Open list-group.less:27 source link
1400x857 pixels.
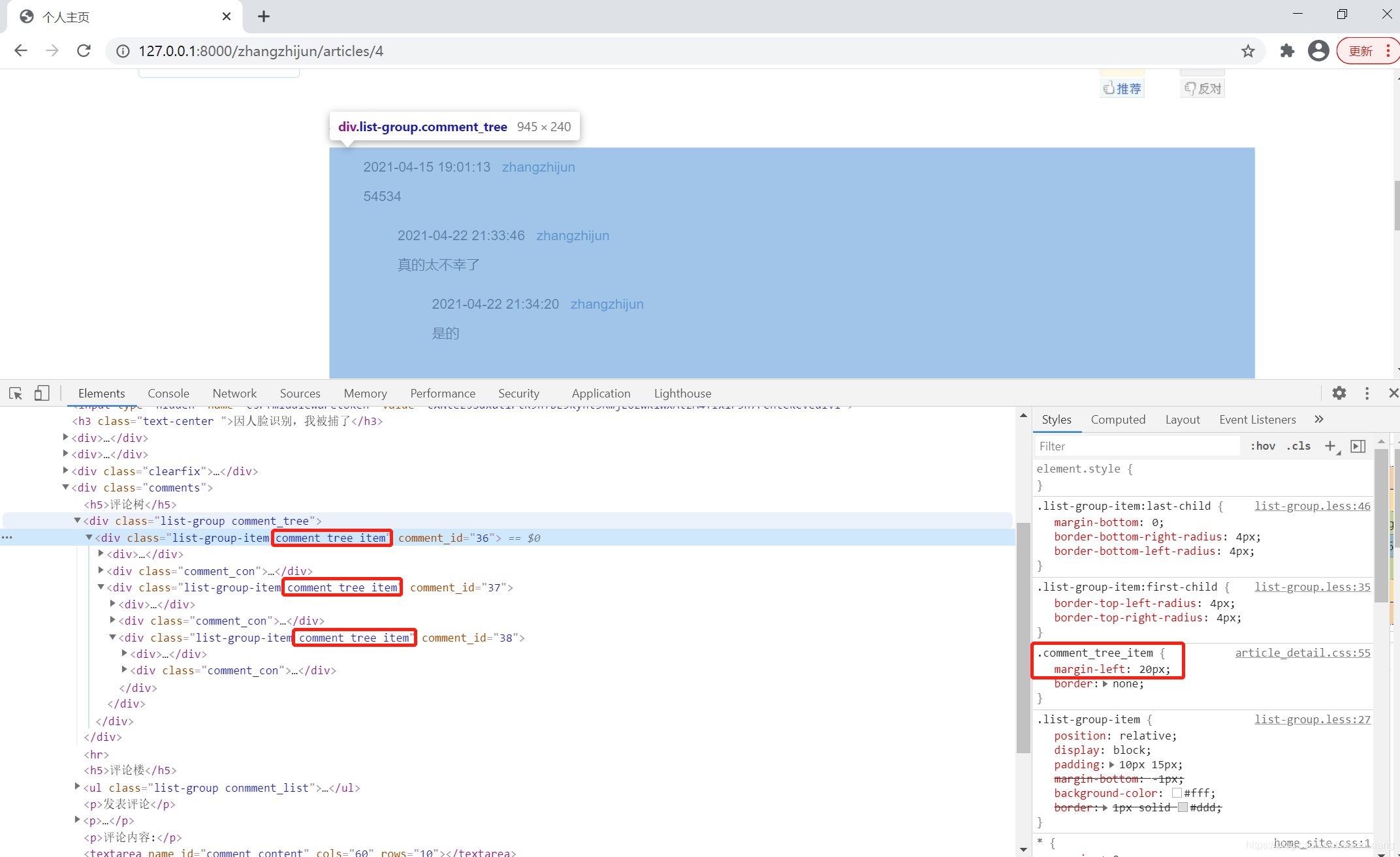pyautogui.click(x=1312, y=719)
